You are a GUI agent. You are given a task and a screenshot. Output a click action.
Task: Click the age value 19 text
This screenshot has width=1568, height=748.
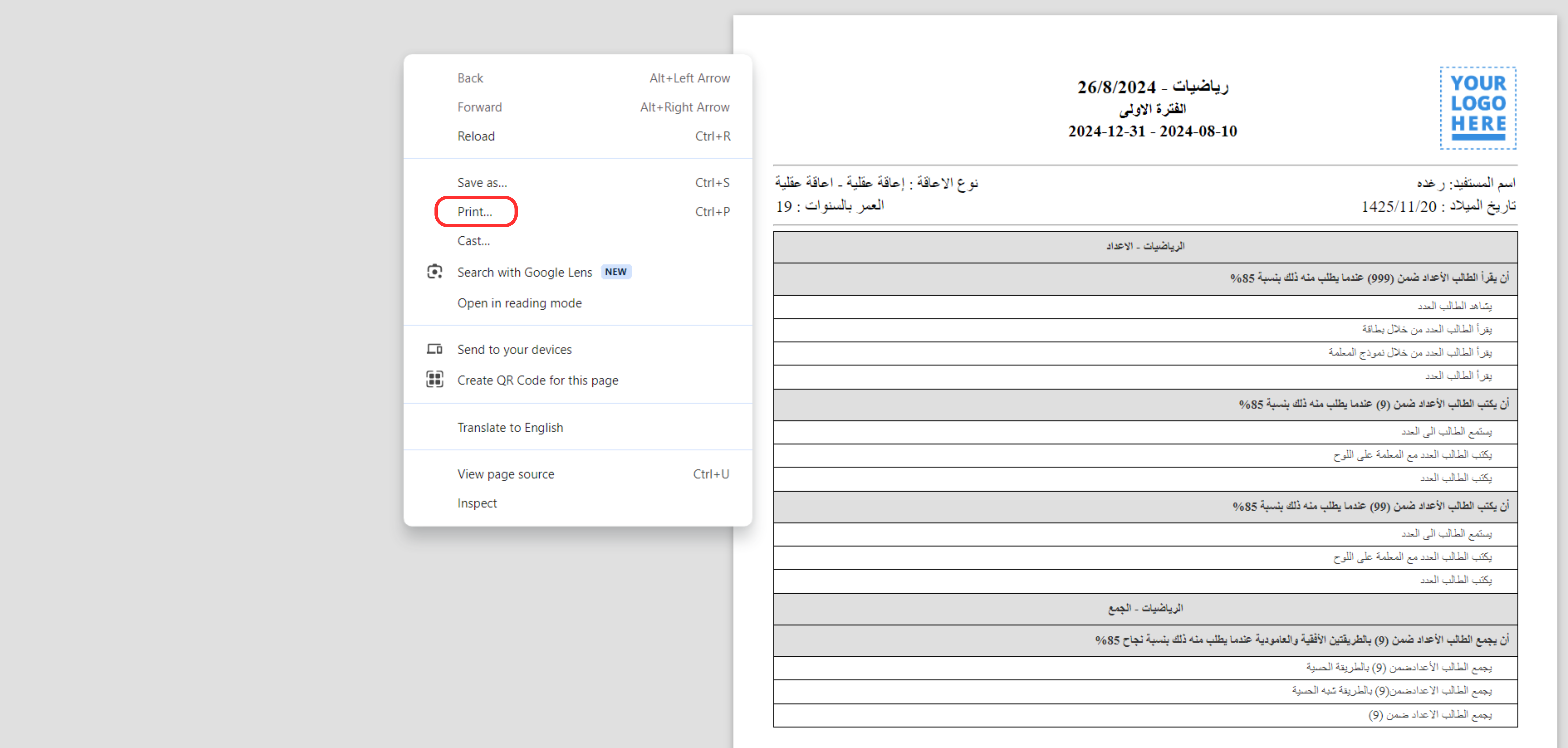click(783, 207)
